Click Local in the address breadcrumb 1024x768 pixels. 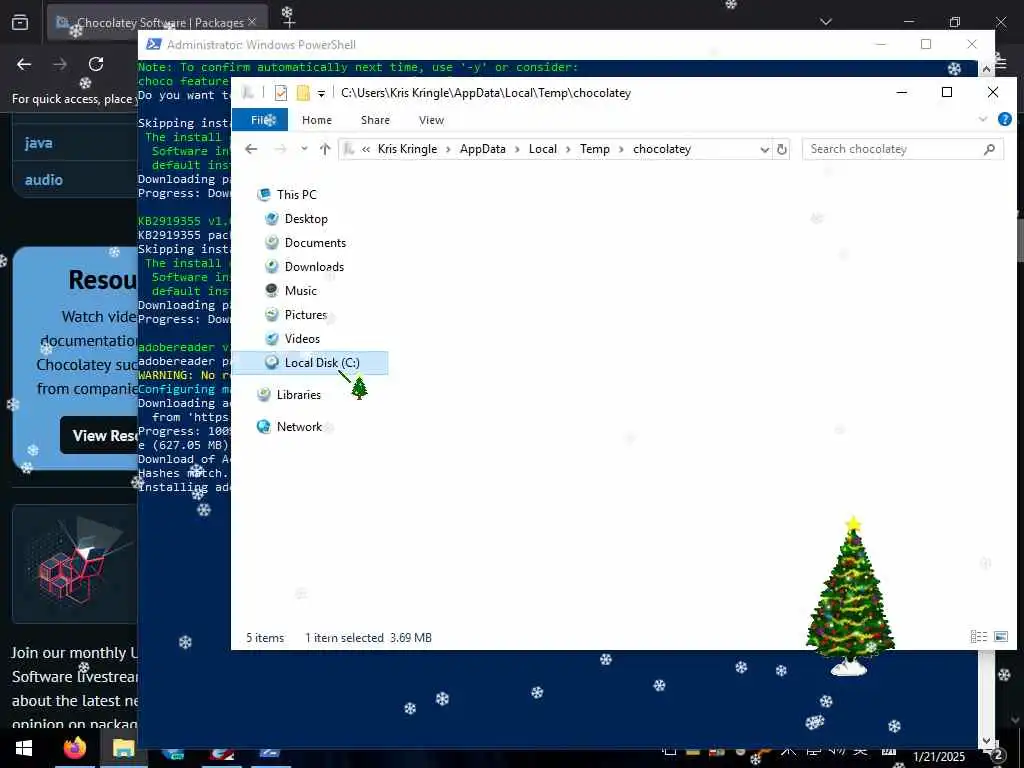(543, 149)
